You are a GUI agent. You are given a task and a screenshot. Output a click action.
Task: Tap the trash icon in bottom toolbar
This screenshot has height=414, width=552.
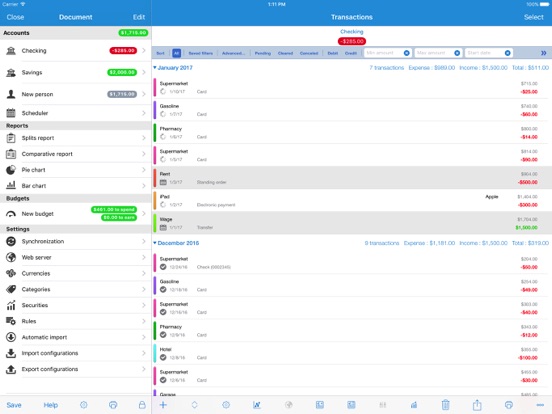click(445, 405)
